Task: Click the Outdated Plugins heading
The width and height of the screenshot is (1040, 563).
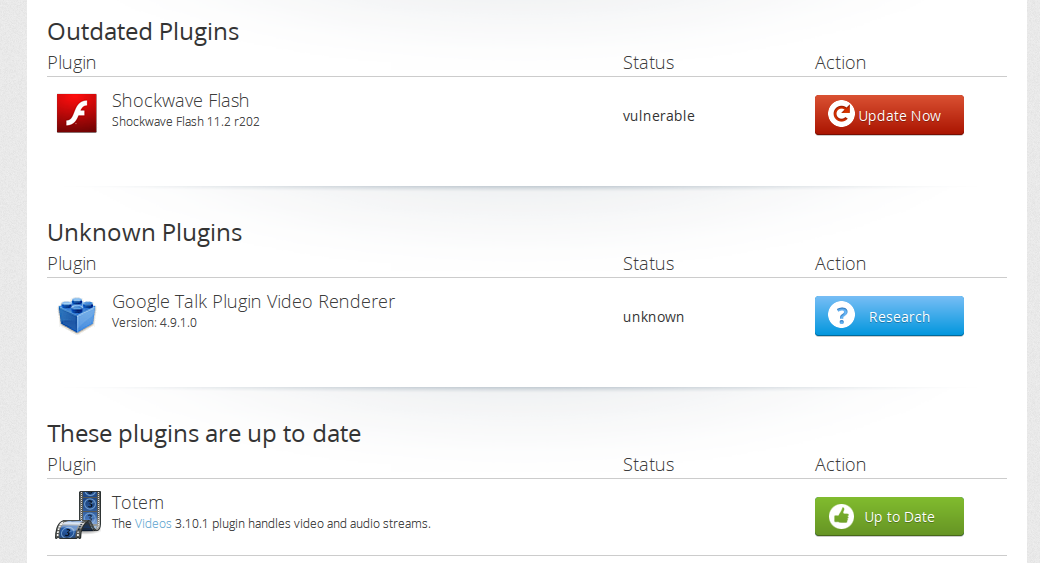Action: (143, 32)
